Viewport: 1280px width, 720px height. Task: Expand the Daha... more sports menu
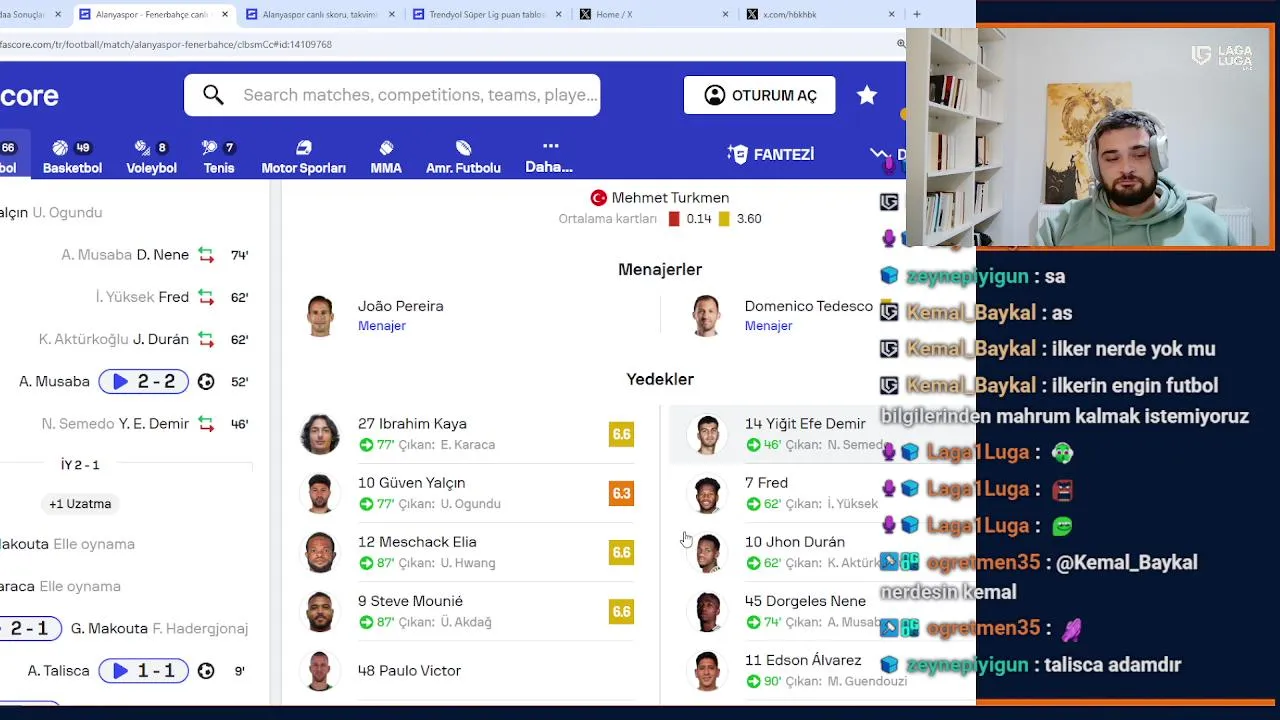click(549, 157)
